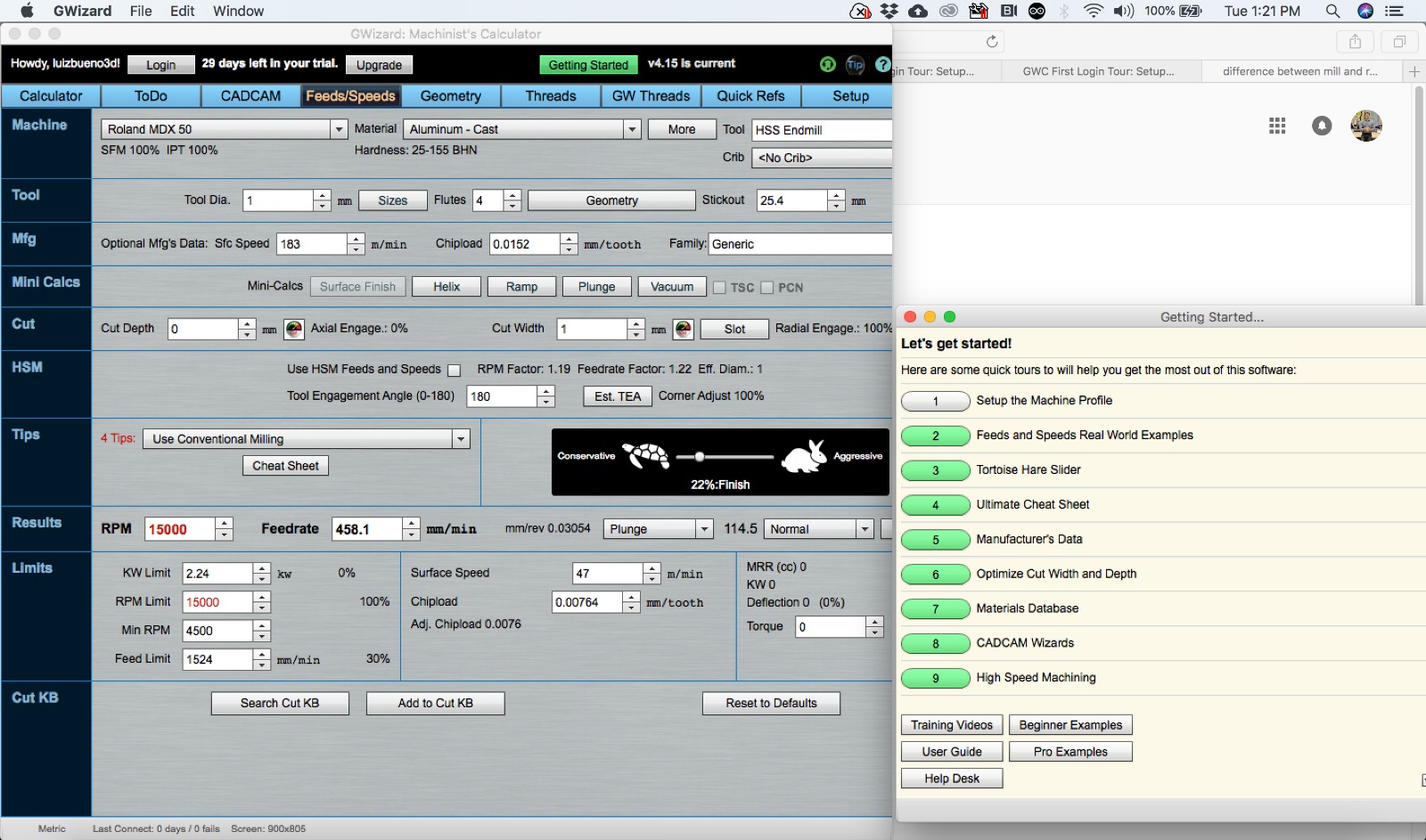
Task: Open the Tip icon in header
Action: pos(855,64)
